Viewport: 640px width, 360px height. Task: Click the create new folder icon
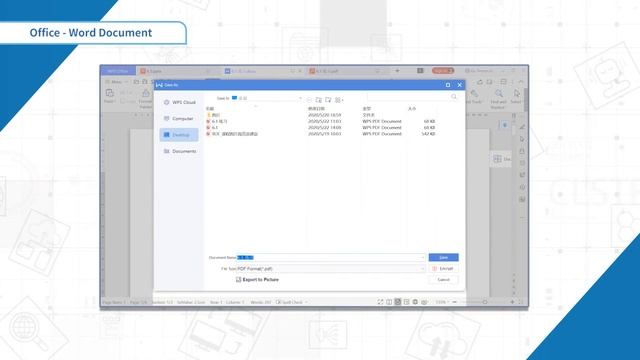[328, 100]
